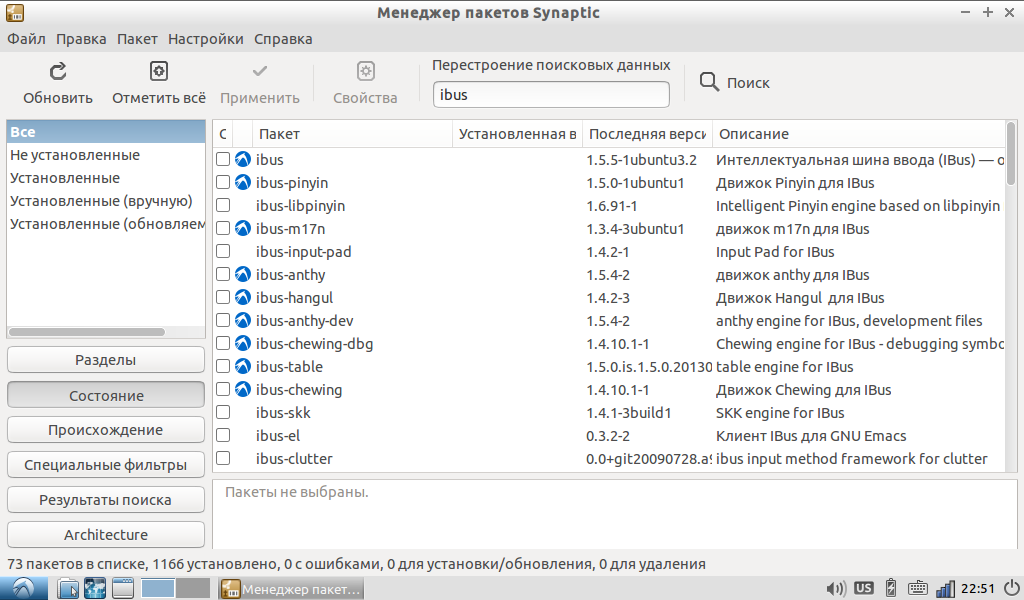Click the support icon beside ibus-chewing
Screen dimensions: 1024x600
(x=243, y=389)
